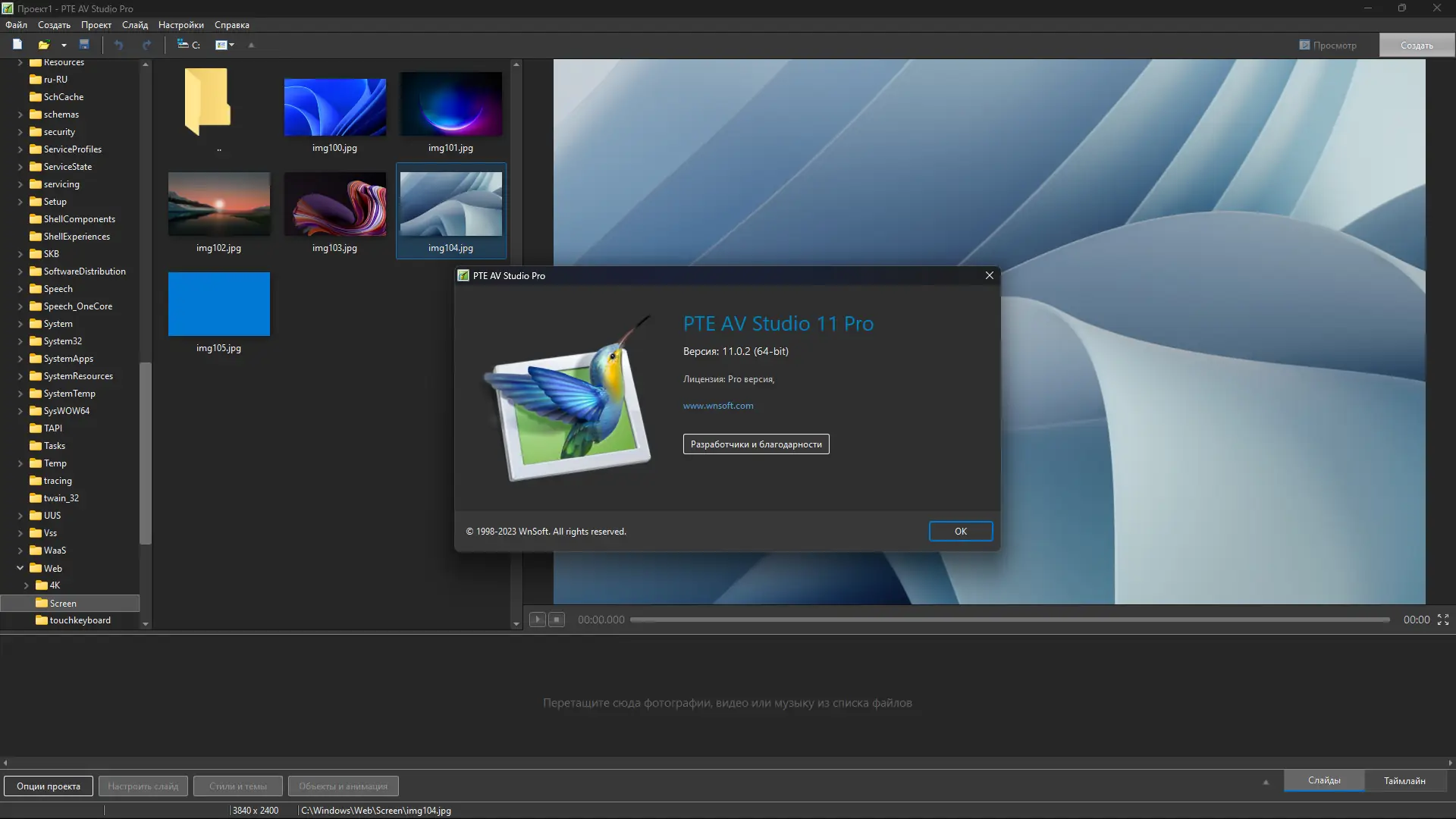This screenshot has width=1456, height=819.
Task: Click the Опции проекта button
Action: point(49,786)
